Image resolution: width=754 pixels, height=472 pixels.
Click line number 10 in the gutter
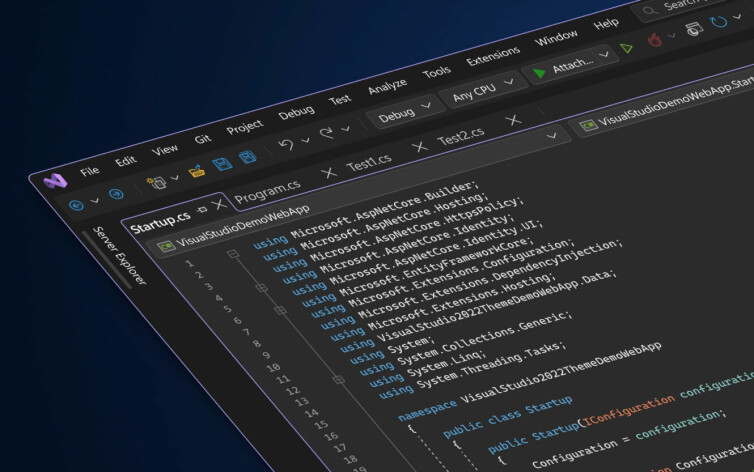tap(273, 368)
